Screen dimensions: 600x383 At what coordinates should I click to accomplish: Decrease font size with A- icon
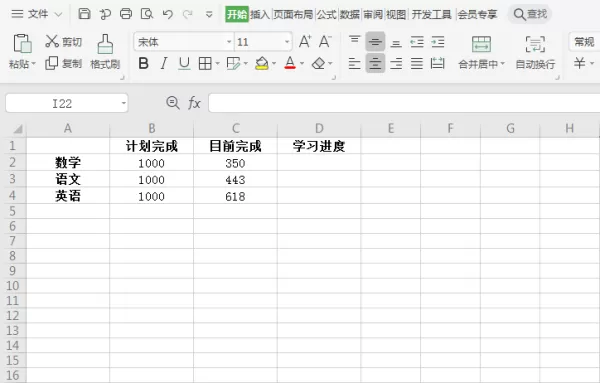325,41
